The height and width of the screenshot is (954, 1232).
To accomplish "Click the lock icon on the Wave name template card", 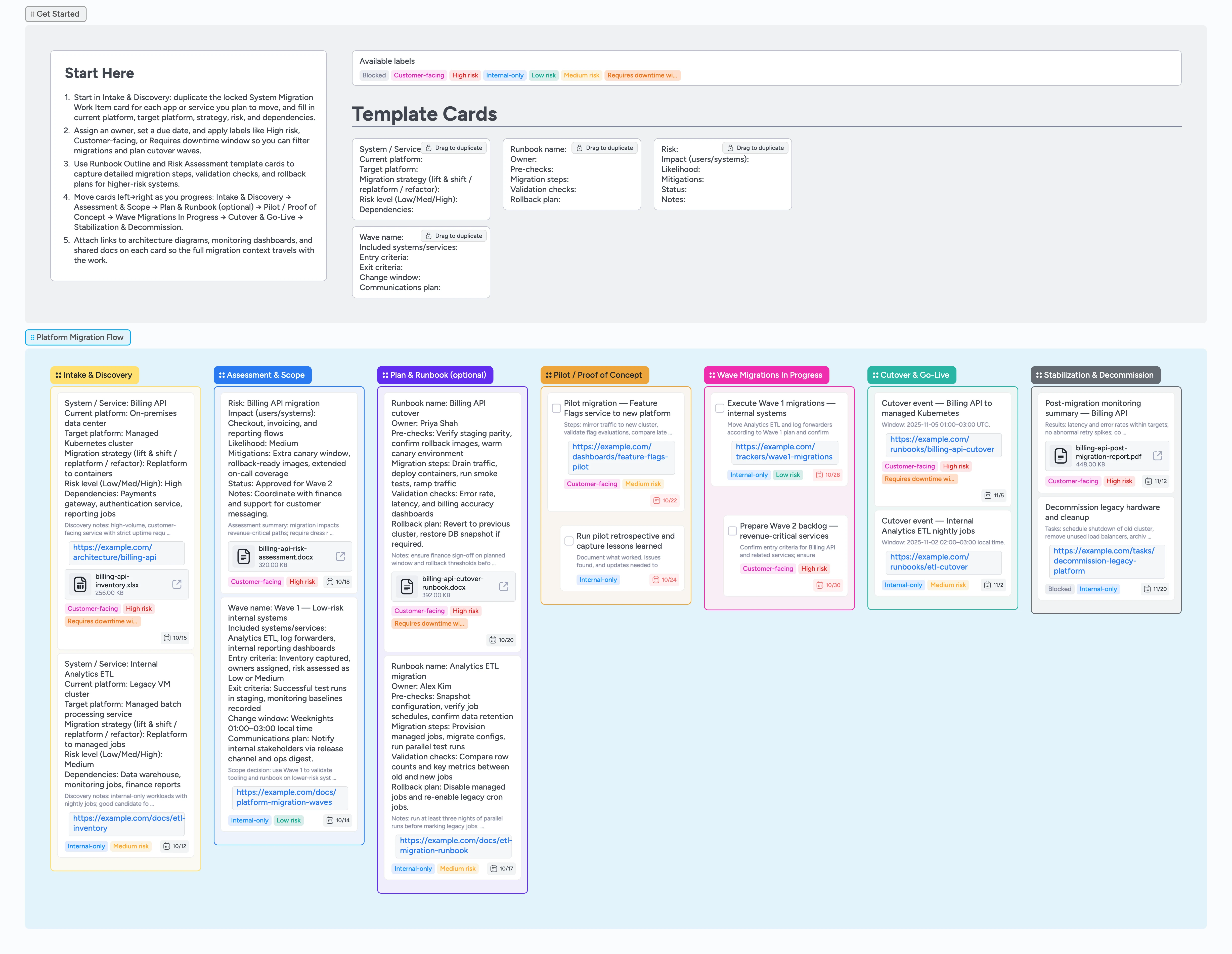I will pyautogui.click(x=429, y=236).
